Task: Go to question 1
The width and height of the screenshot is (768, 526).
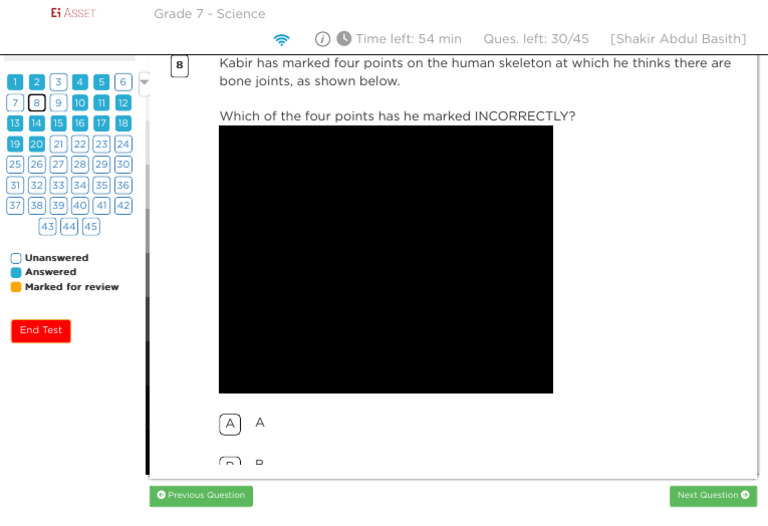Action: click(15, 82)
